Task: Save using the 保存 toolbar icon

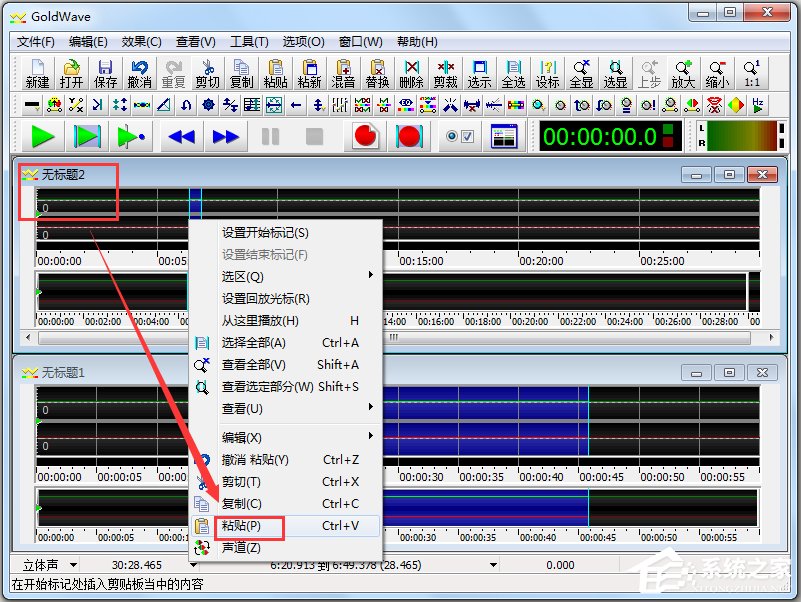Action: [x=105, y=74]
